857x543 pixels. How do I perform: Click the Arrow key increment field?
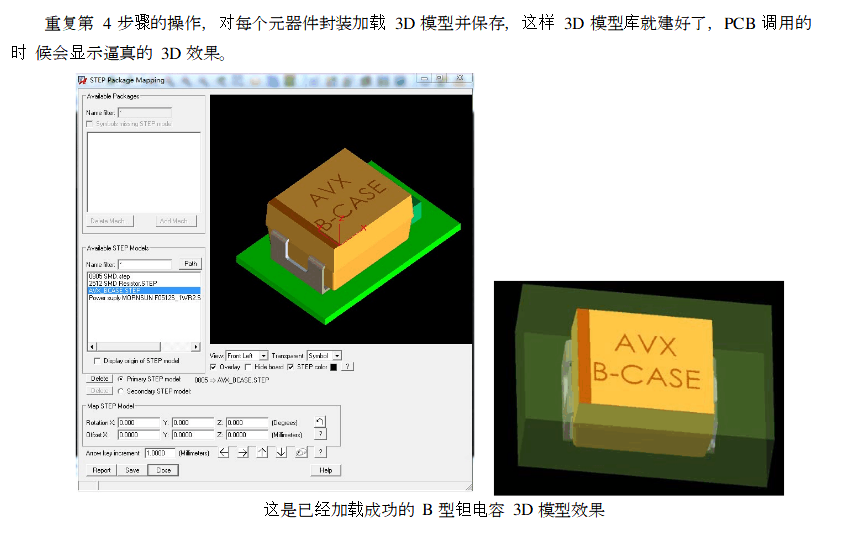point(160,453)
